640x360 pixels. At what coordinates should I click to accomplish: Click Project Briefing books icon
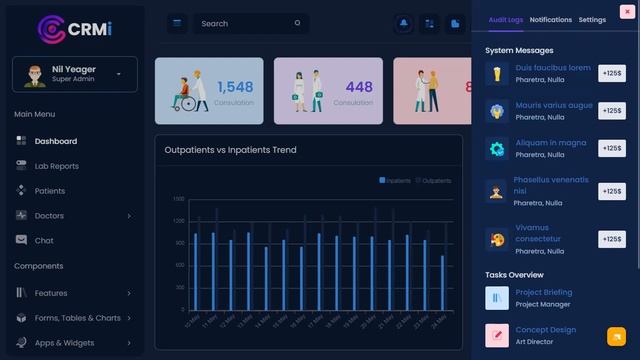coord(497,298)
